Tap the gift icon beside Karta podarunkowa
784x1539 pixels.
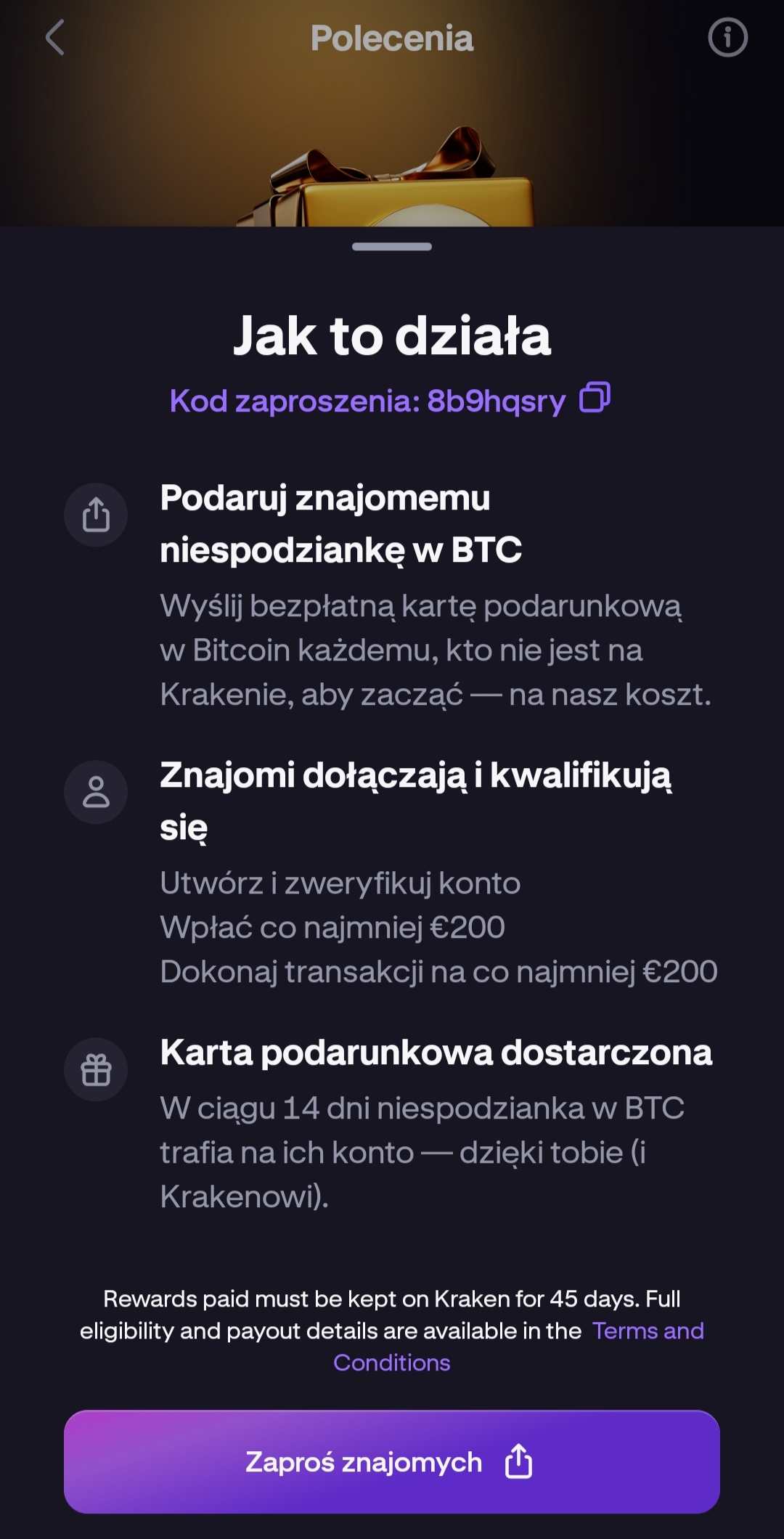point(96,1069)
